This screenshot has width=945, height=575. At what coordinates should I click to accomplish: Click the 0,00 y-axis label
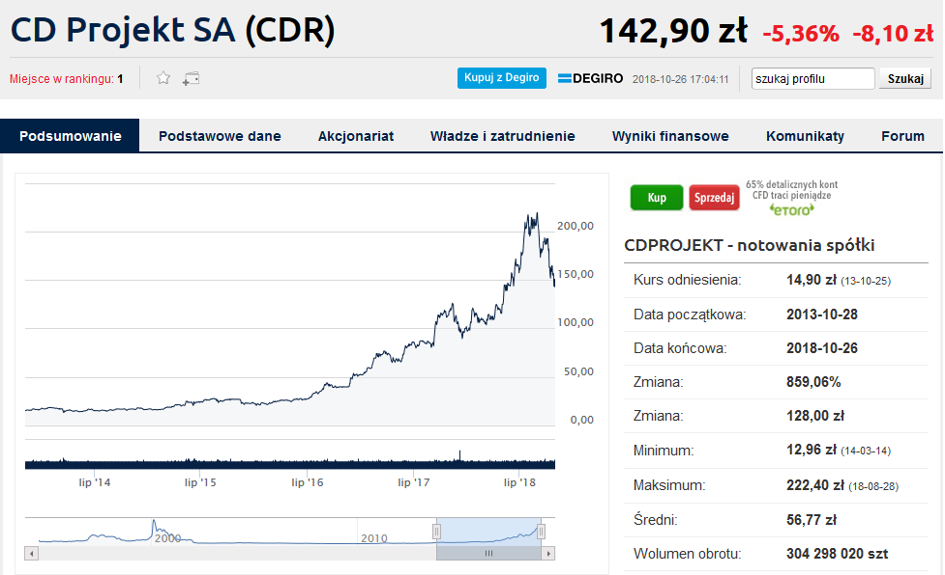pyautogui.click(x=582, y=419)
